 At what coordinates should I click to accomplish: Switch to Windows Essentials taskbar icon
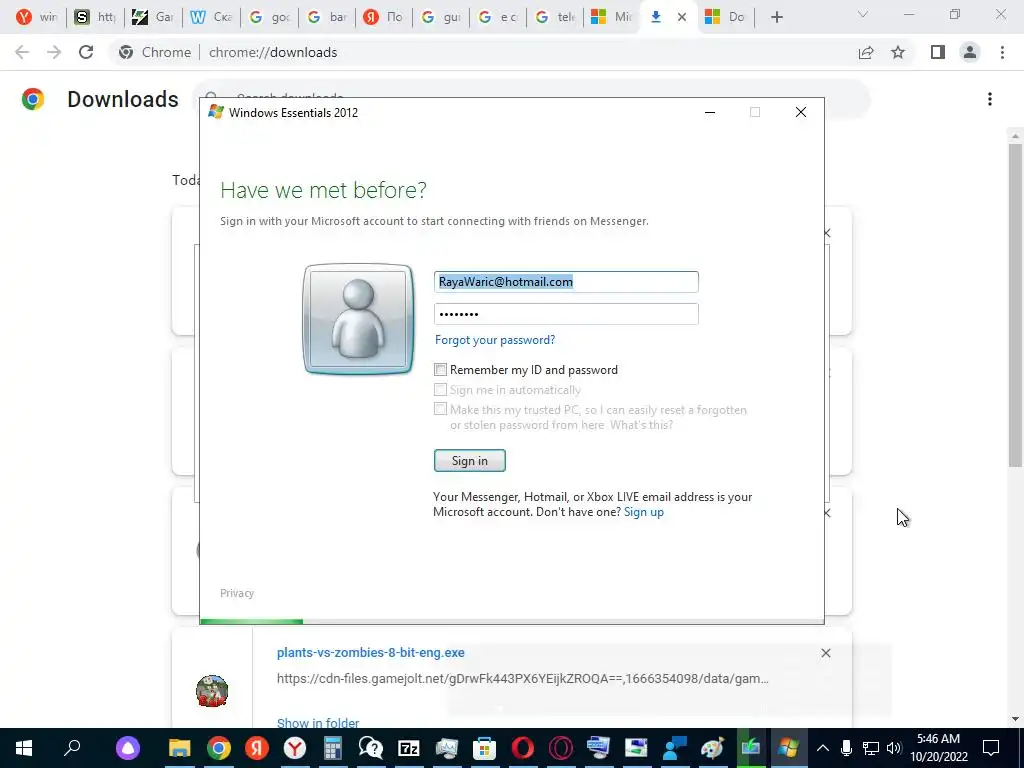788,748
